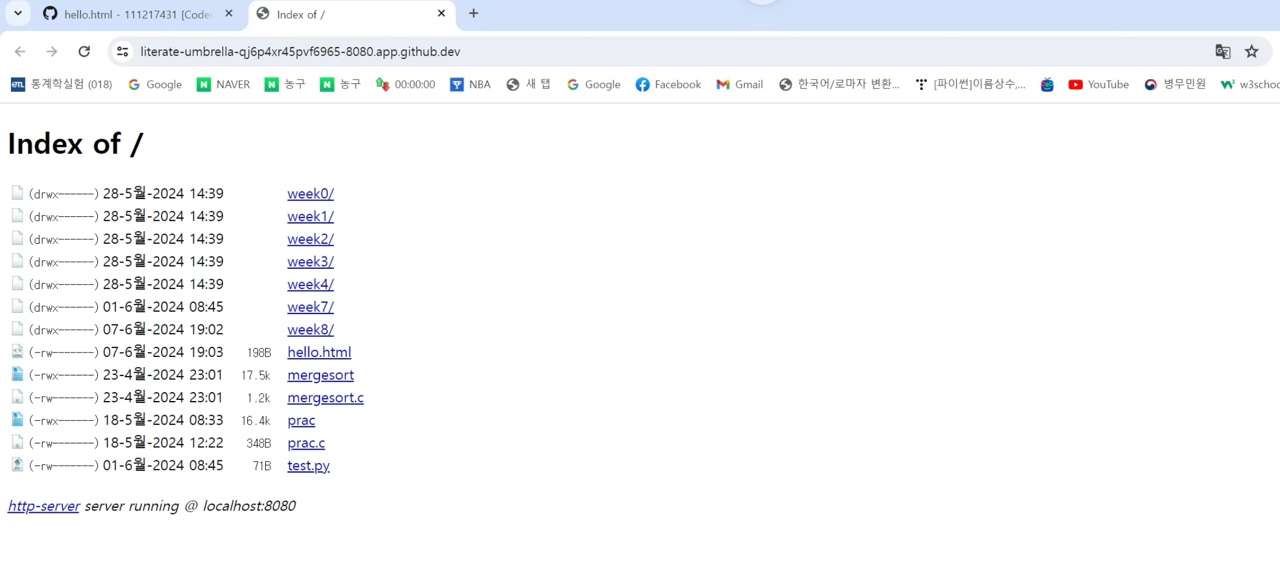
Task: Click the Index of / heading
Action: tap(75, 144)
